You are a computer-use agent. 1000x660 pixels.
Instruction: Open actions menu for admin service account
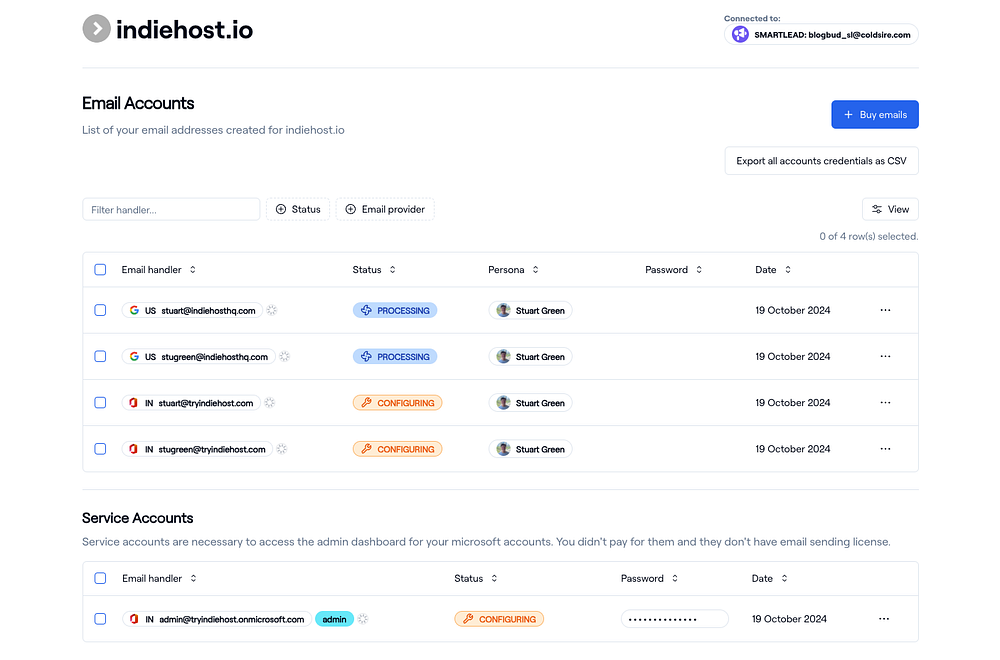[884, 619]
